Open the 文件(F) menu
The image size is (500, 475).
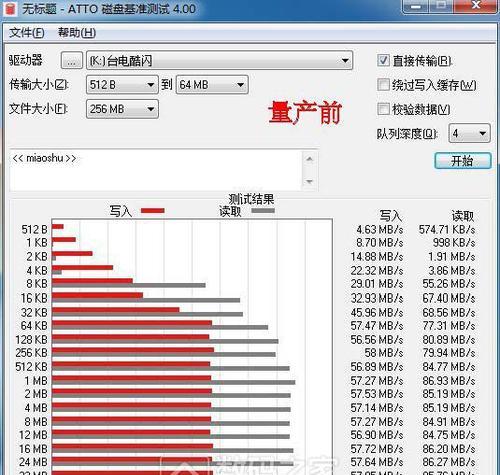[x=26, y=33]
